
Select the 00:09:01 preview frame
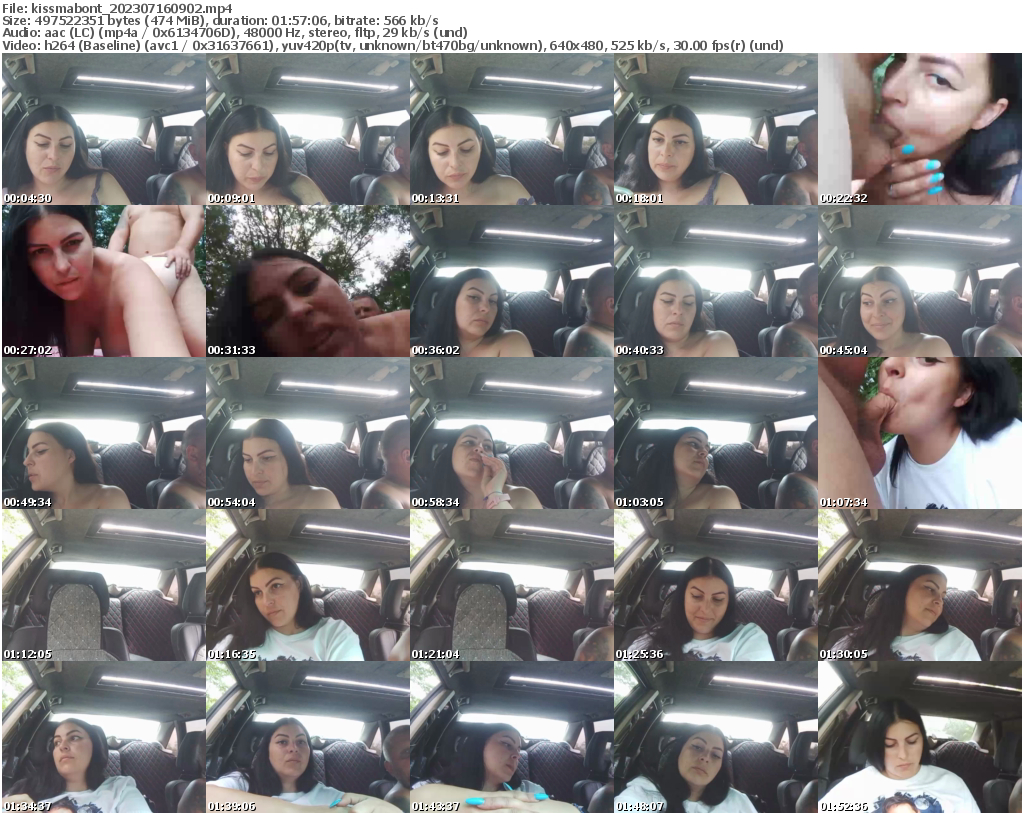click(308, 128)
